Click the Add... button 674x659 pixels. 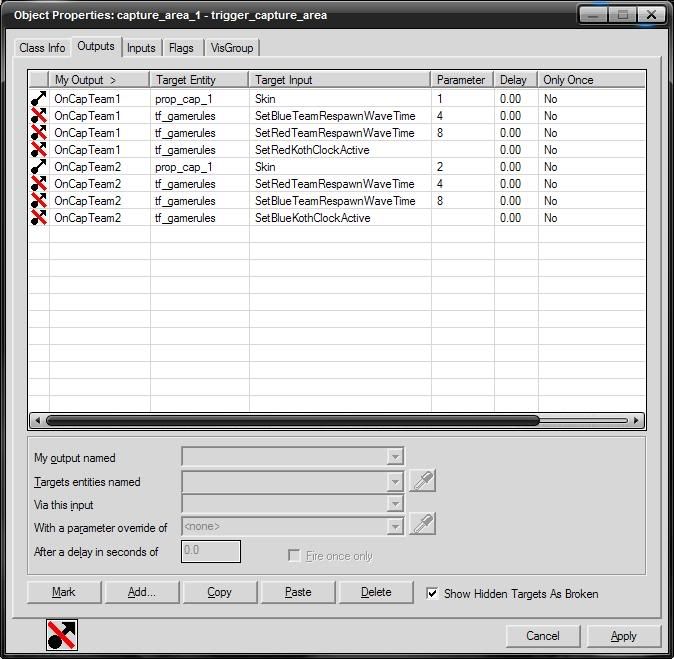click(x=142, y=592)
